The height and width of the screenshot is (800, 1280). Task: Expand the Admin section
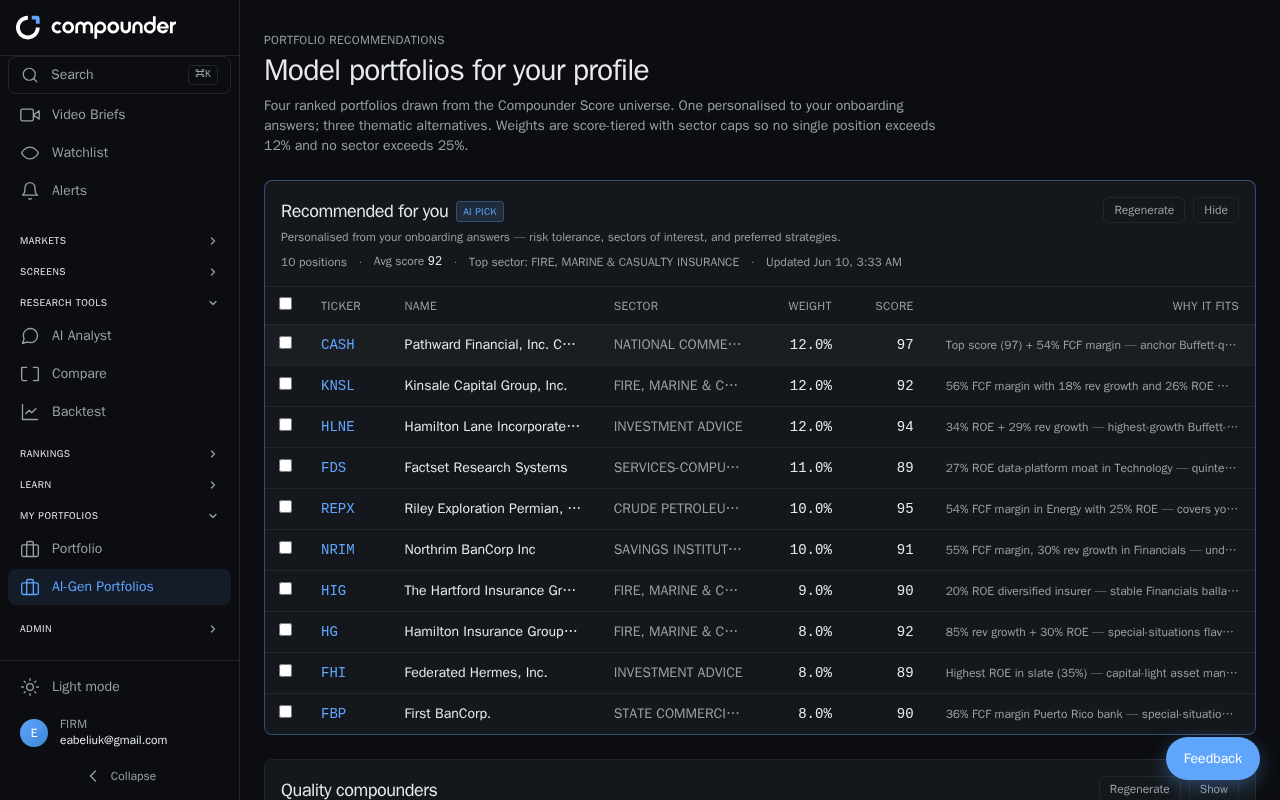(x=119, y=629)
